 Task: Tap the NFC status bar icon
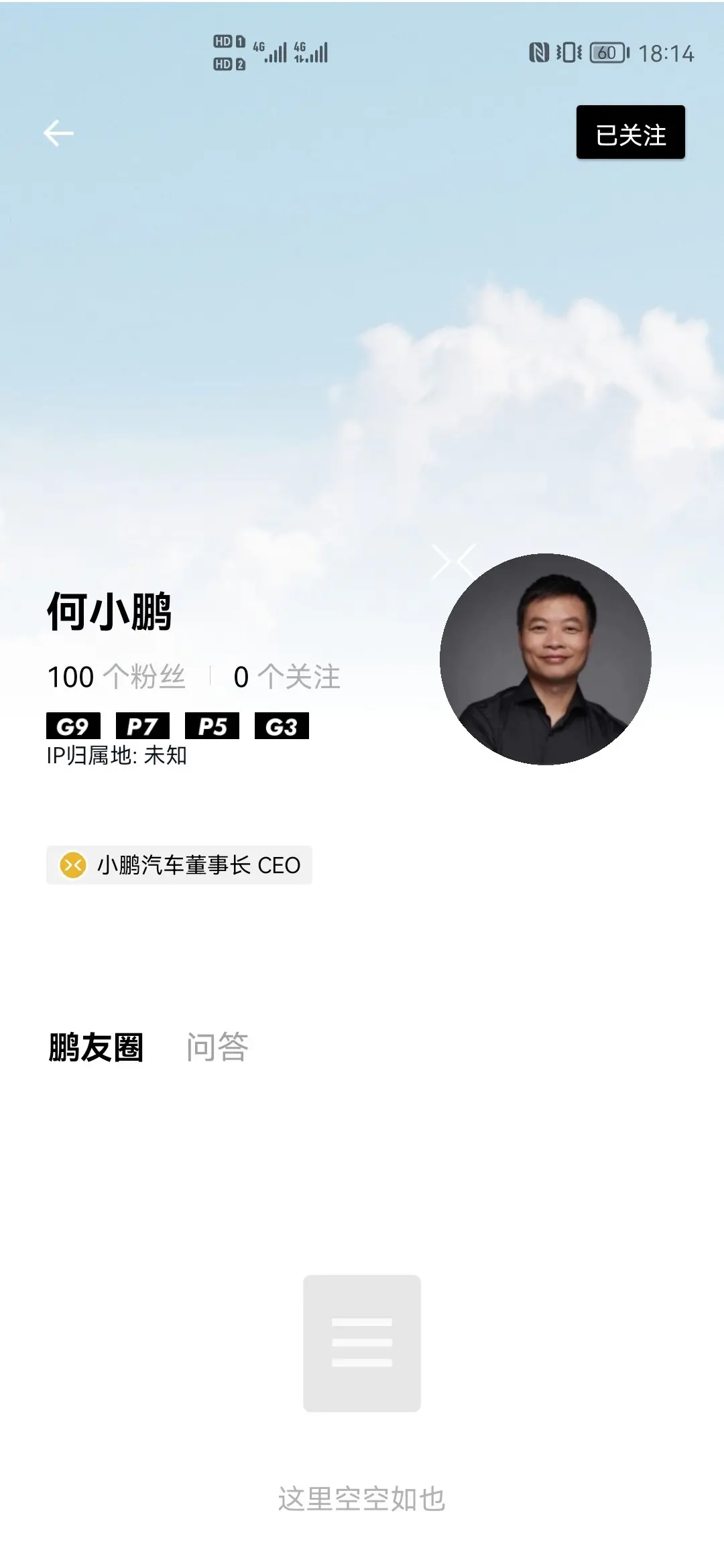[x=539, y=52]
